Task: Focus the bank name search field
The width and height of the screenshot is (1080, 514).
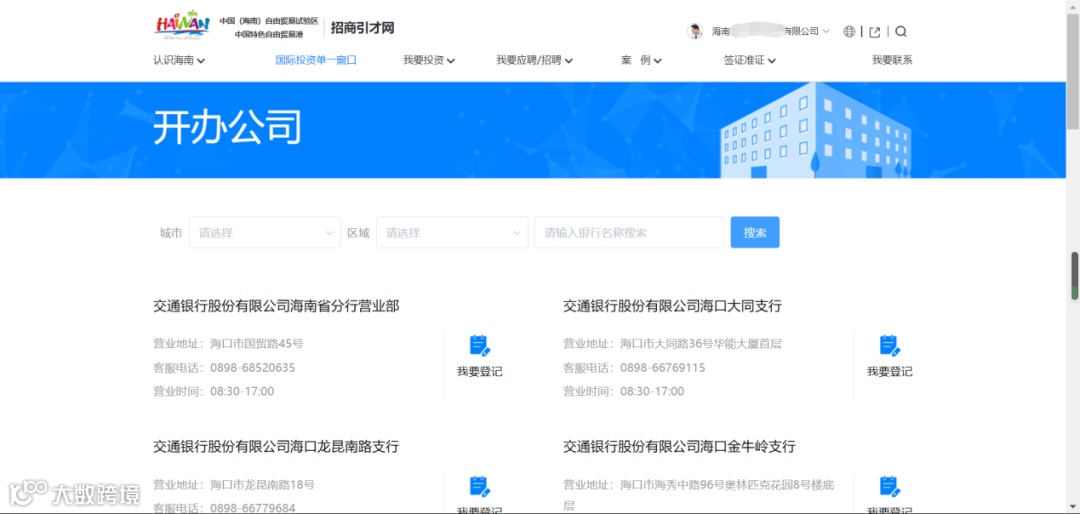Action: (629, 233)
